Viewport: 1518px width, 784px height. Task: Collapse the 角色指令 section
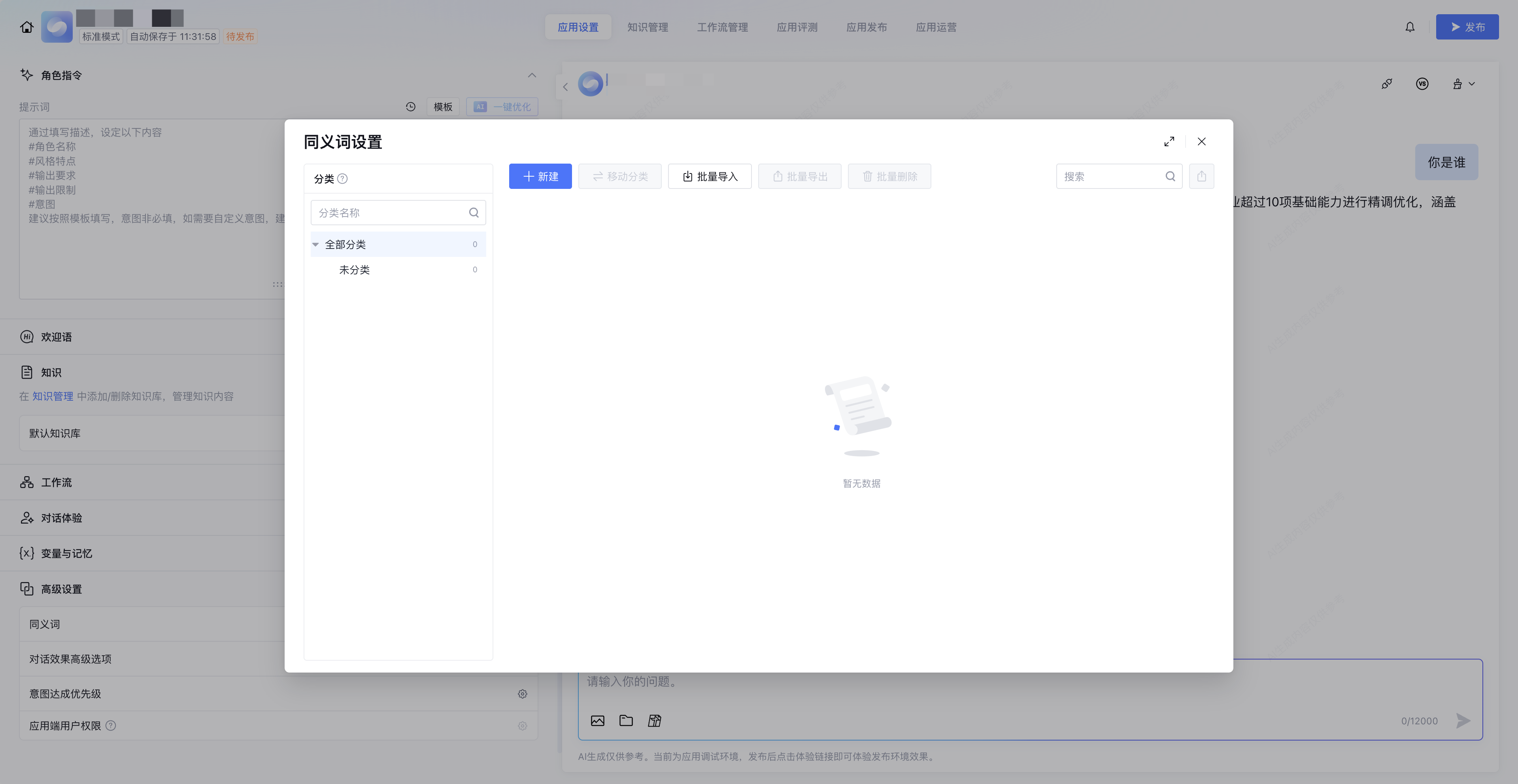[532, 75]
